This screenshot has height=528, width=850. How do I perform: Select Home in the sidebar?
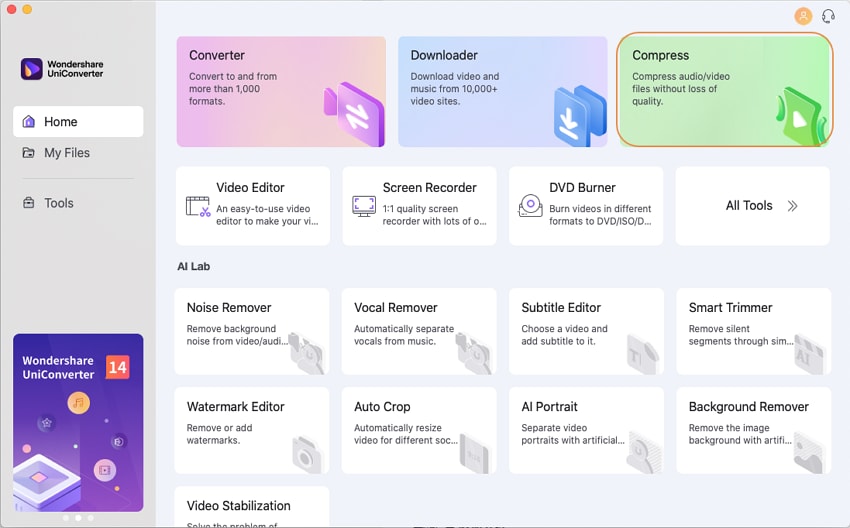click(78, 121)
